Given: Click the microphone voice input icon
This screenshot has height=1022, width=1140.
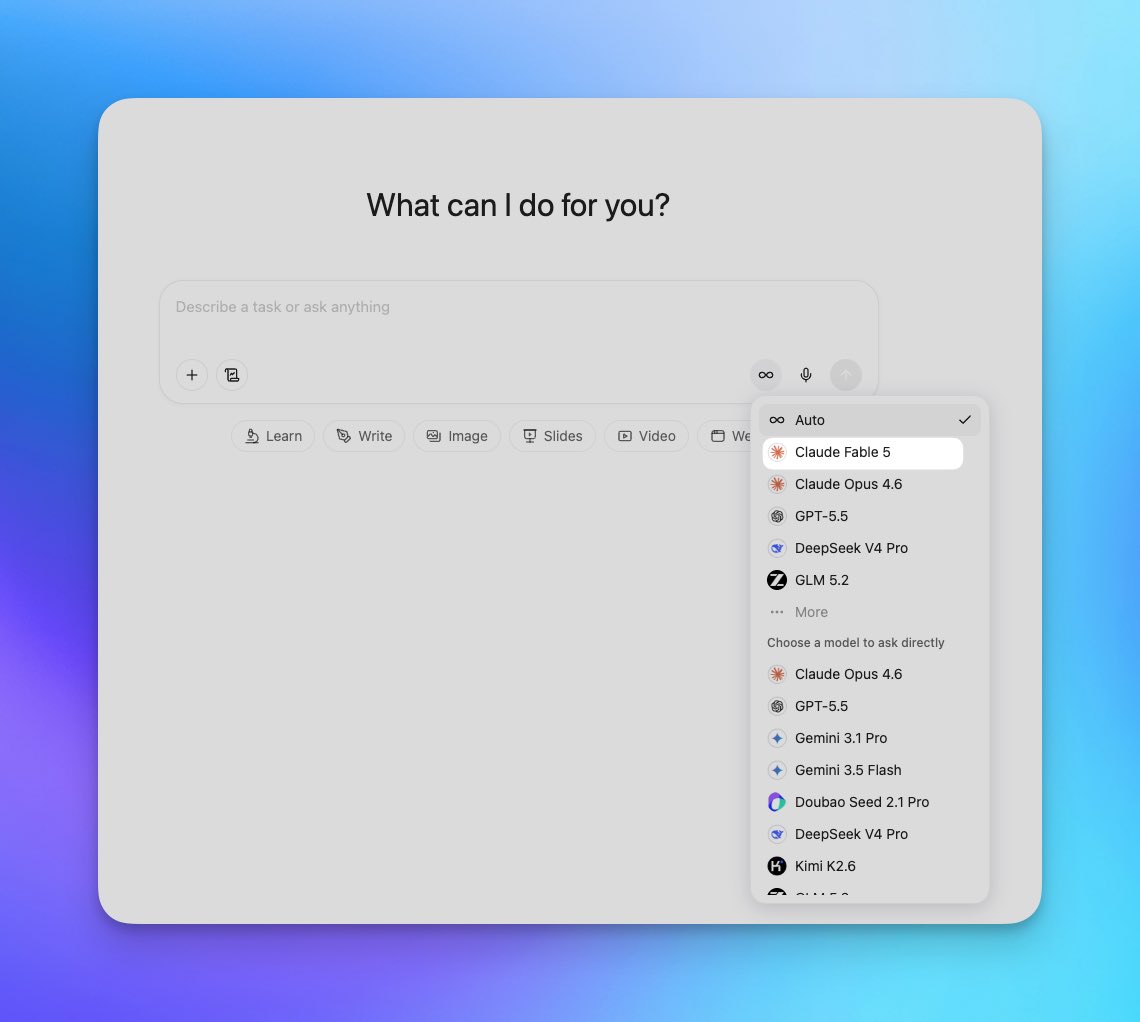Looking at the screenshot, I should point(806,375).
